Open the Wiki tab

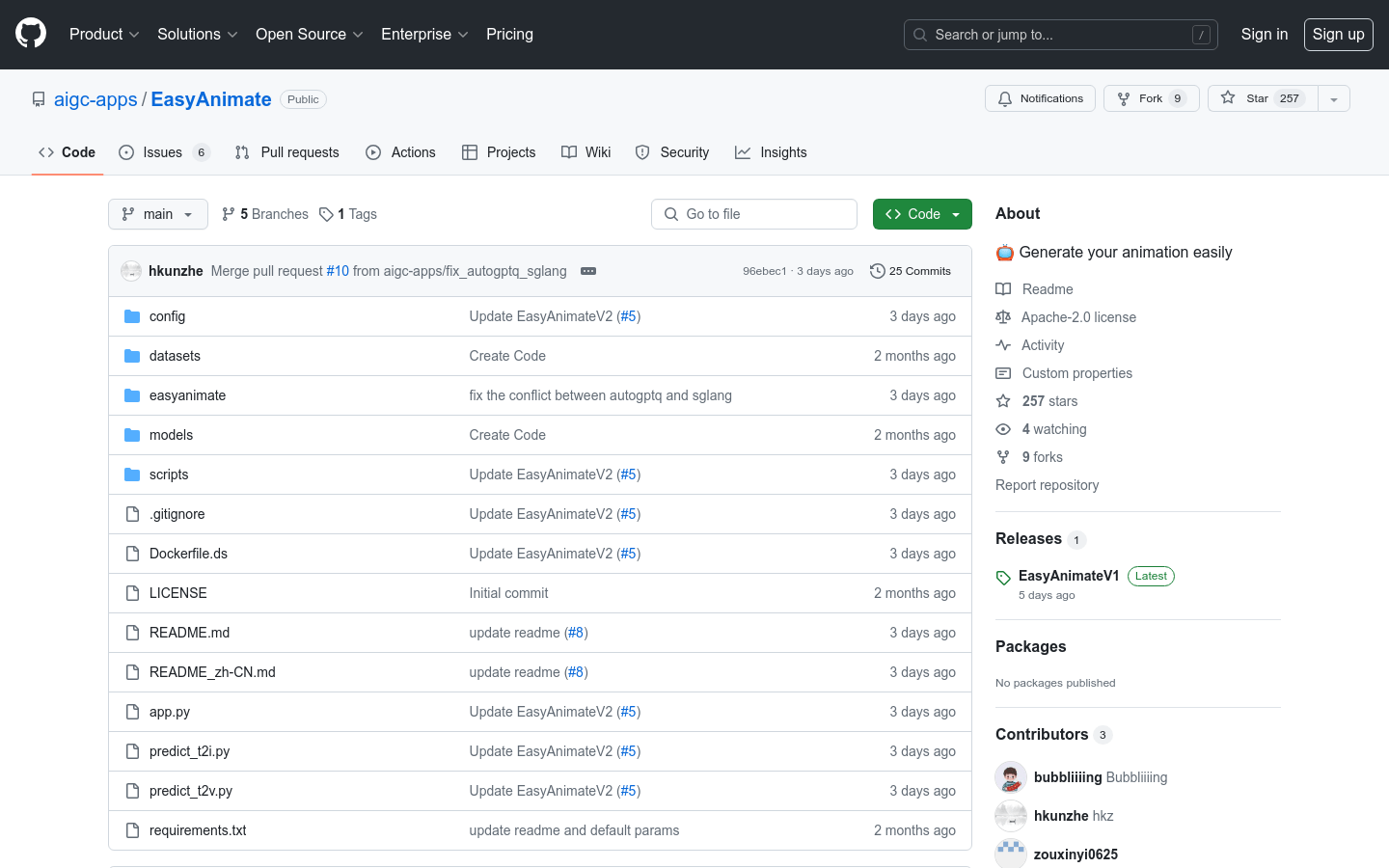(x=586, y=152)
